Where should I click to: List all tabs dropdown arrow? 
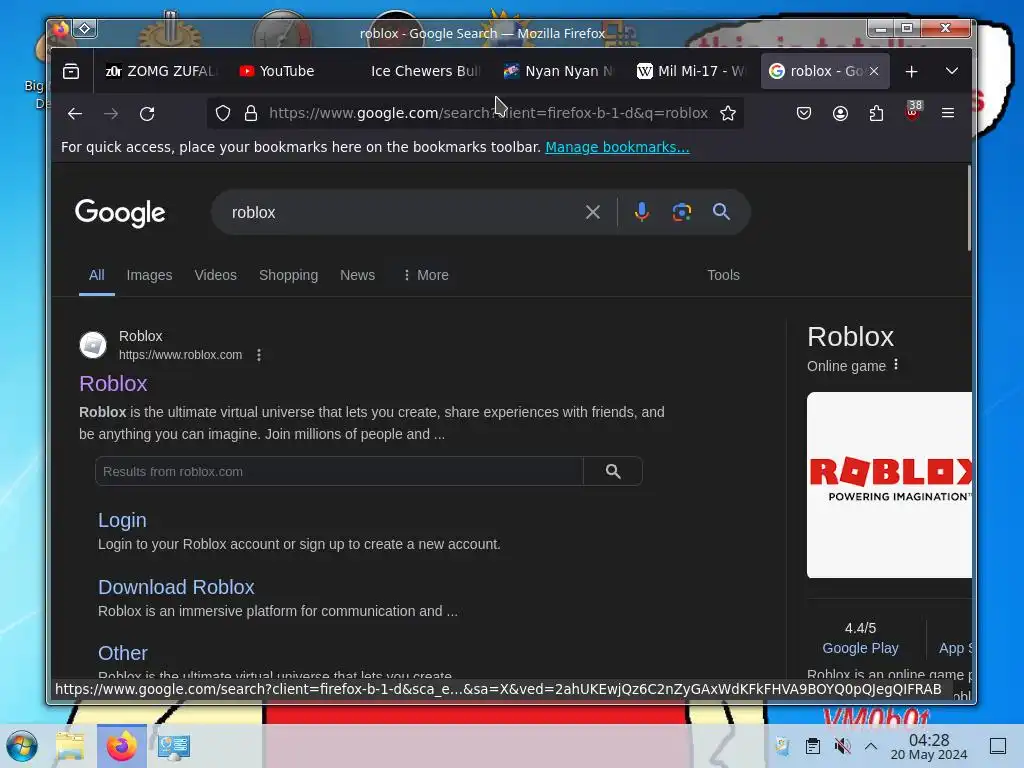(952, 71)
